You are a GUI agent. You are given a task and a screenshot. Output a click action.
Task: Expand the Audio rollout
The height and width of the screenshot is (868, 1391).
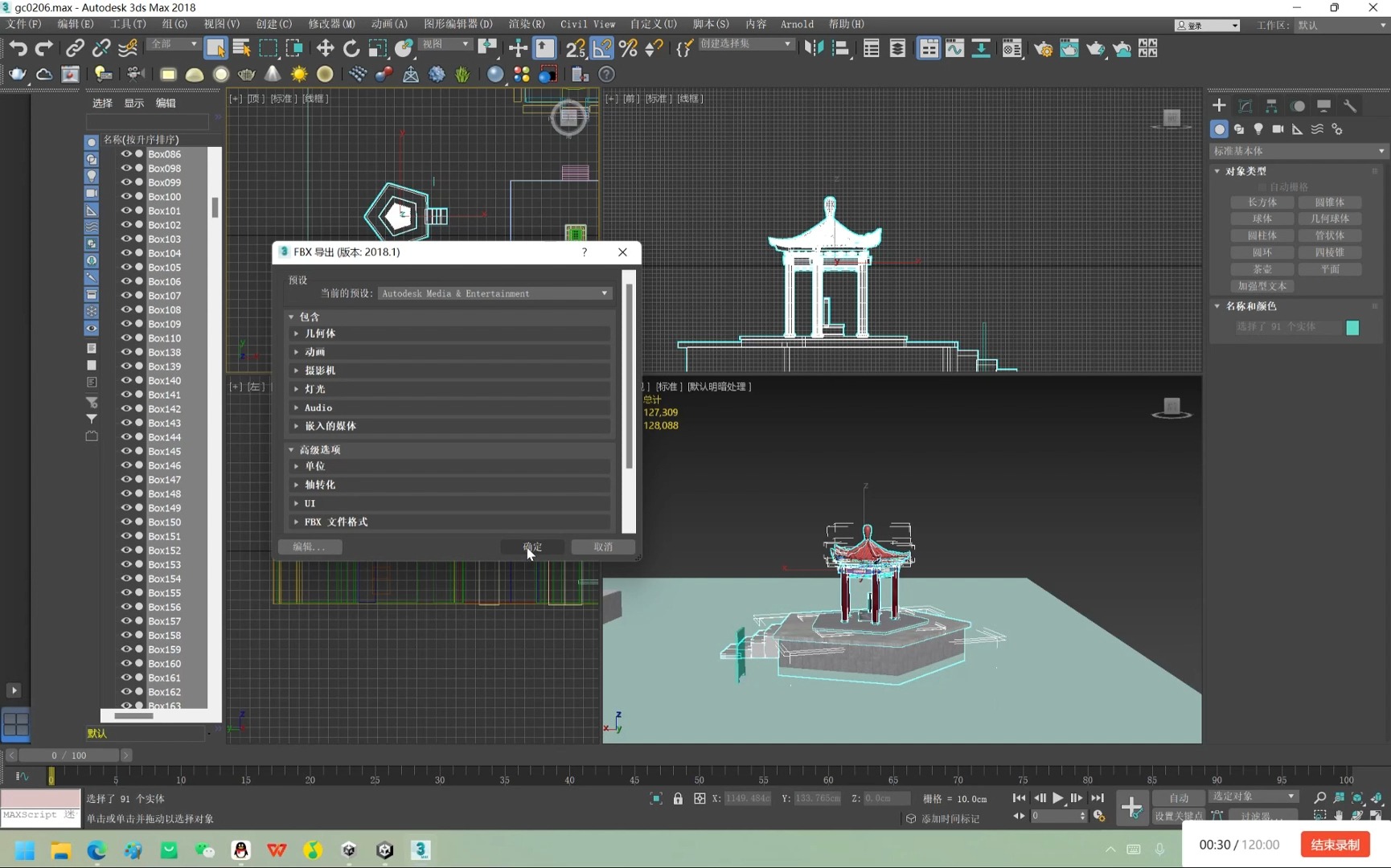coord(450,407)
